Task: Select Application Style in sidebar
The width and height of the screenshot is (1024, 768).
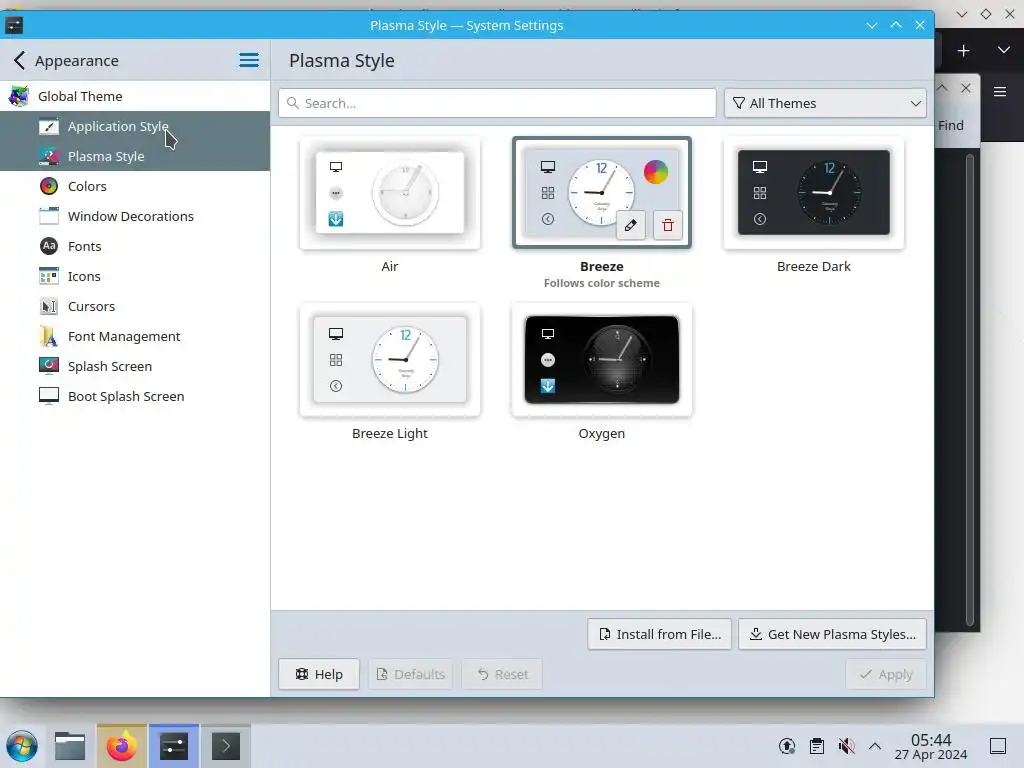Action: [x=135, y=126]
